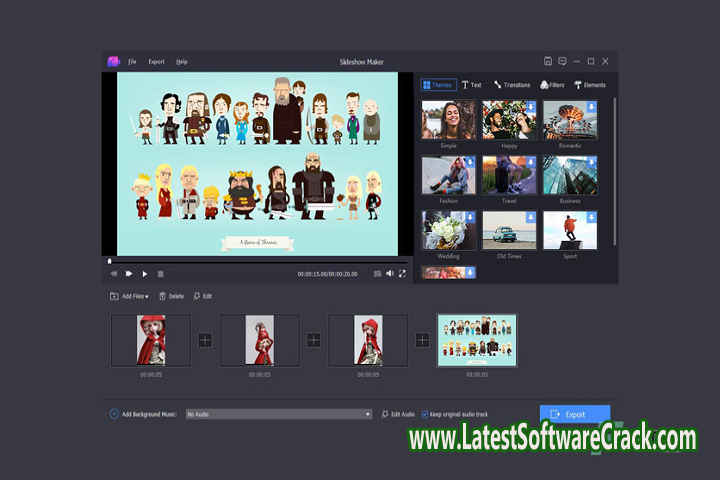Open the Export menu in menu bar
Viewport: 720px width, 480px height.
156,62
